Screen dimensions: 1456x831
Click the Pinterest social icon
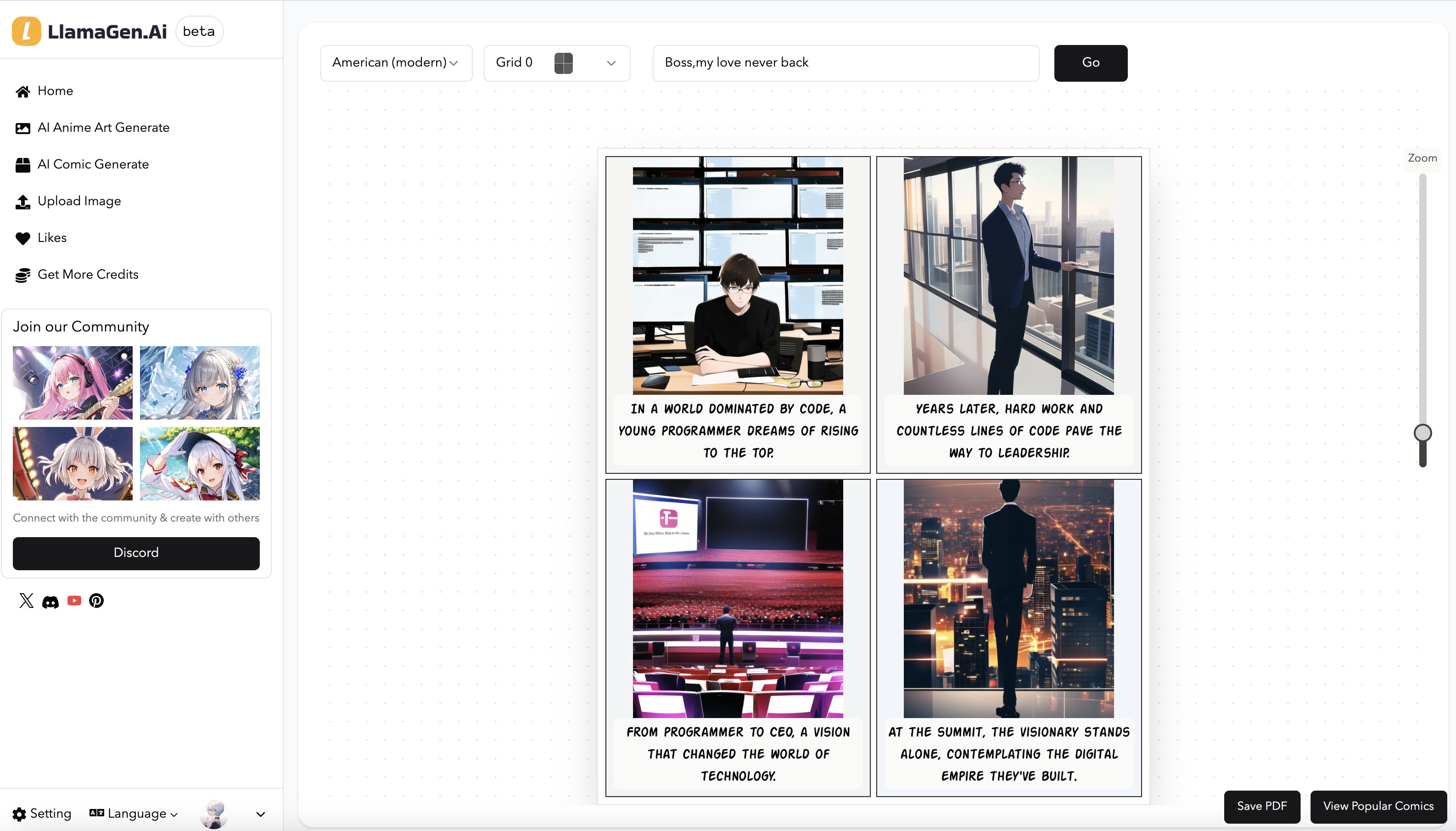96,601
